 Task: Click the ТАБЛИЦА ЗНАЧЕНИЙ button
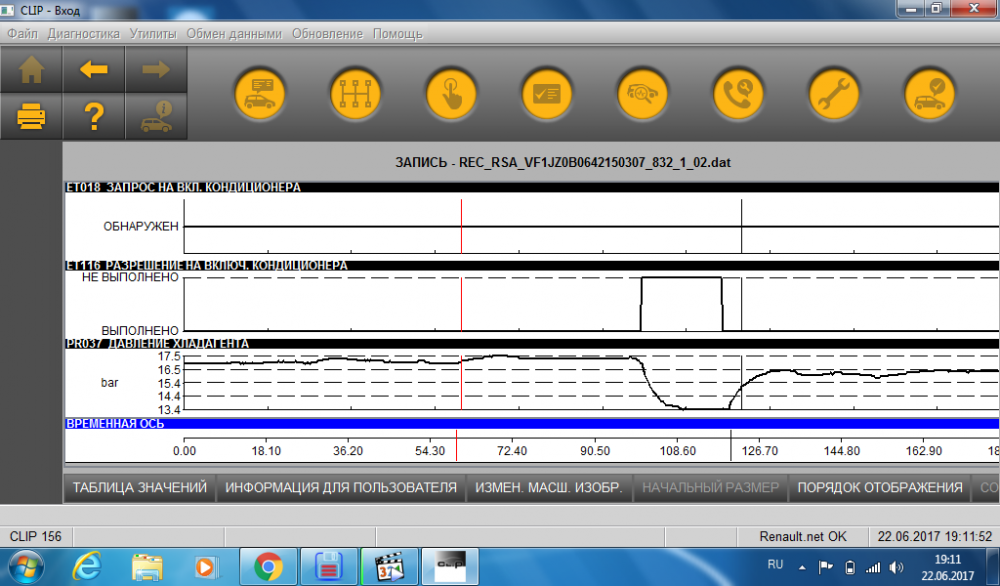(x=140, y=488)
